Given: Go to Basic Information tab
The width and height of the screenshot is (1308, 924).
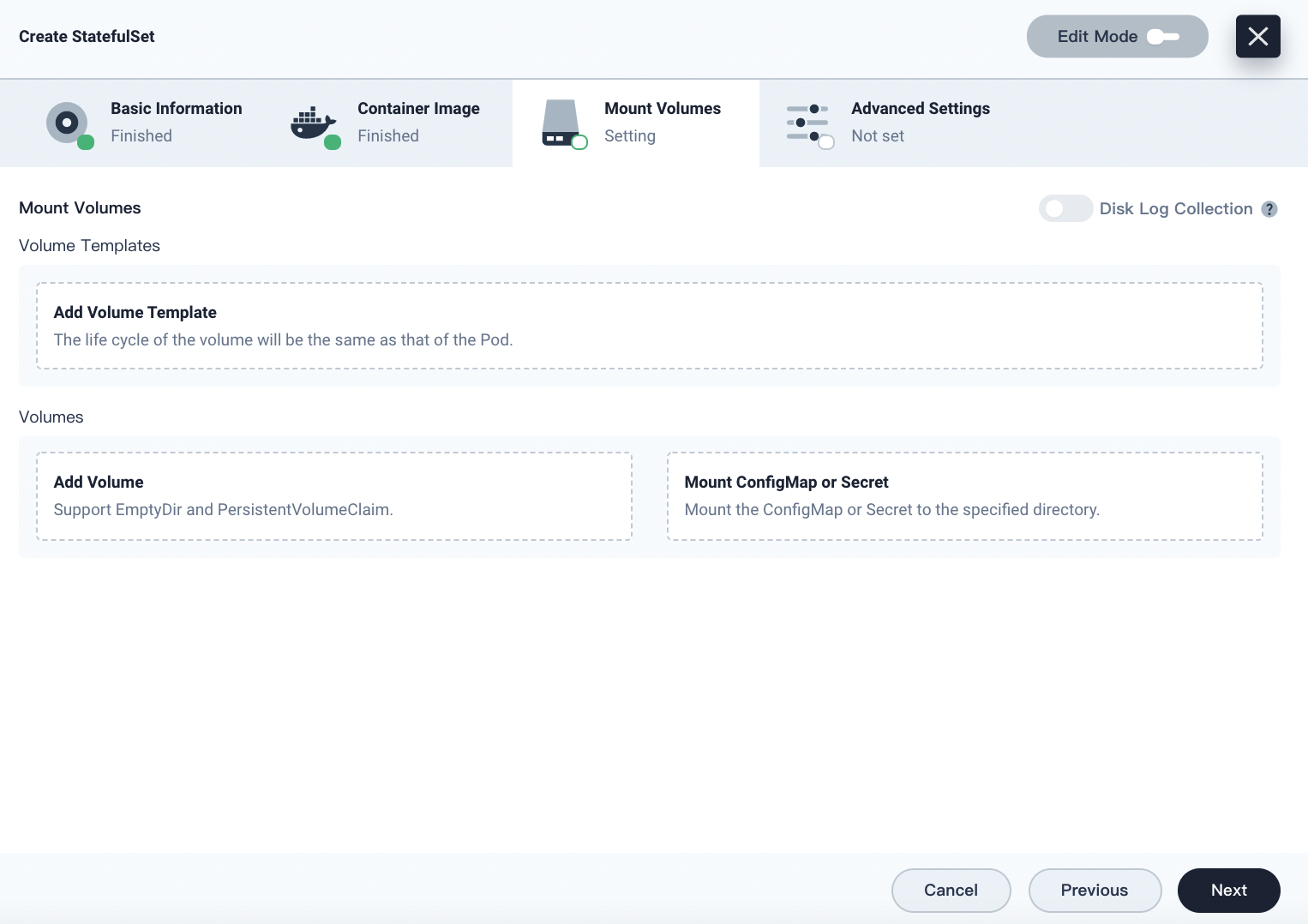Looking at the screenshot, I should [x=142, y=123].
